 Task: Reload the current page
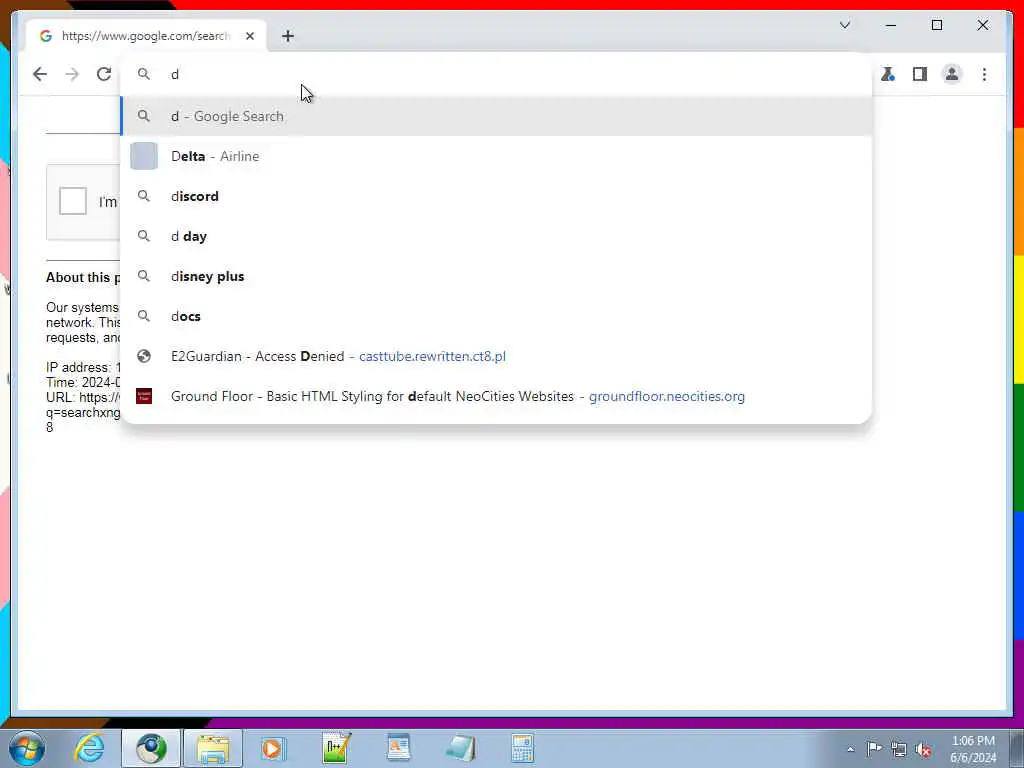(x=104, y=74)
